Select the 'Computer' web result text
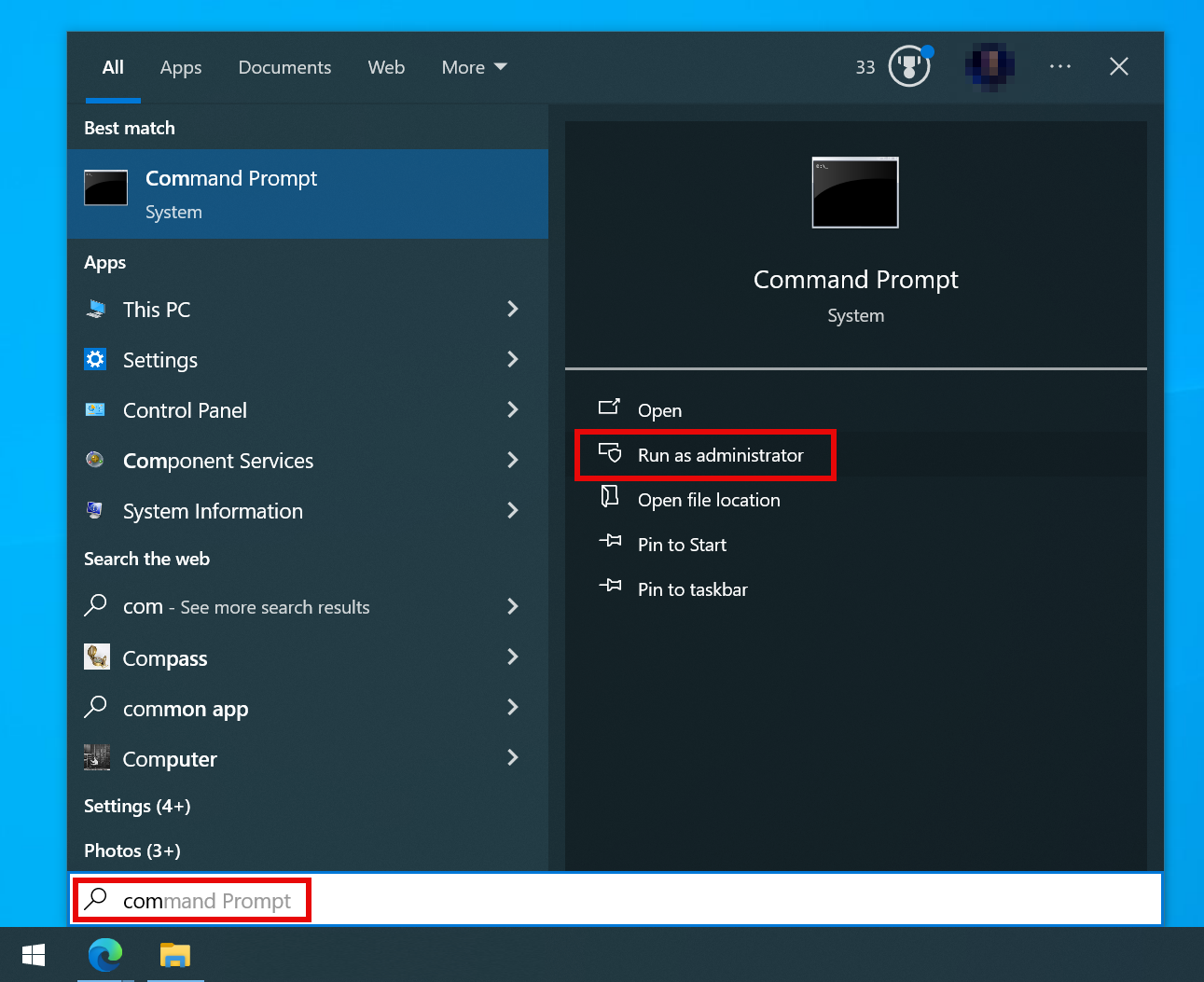1204x982 pixels. 170,759
